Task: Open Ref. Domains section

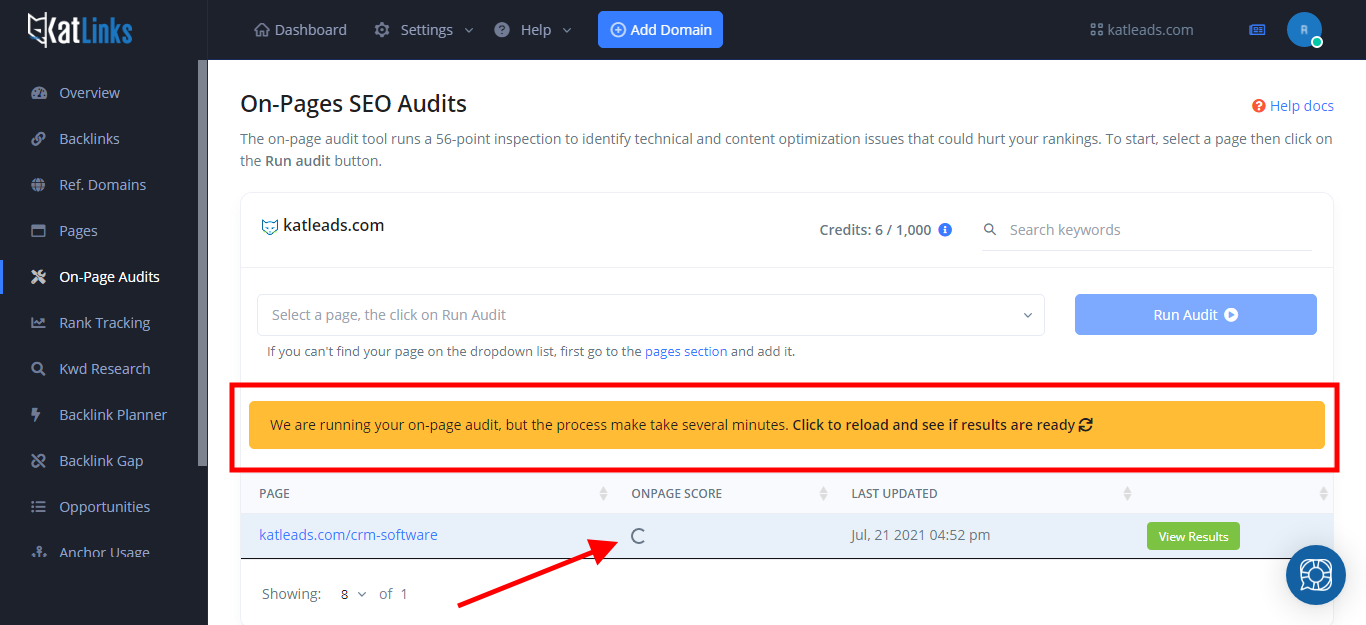Action: (102, 185)
